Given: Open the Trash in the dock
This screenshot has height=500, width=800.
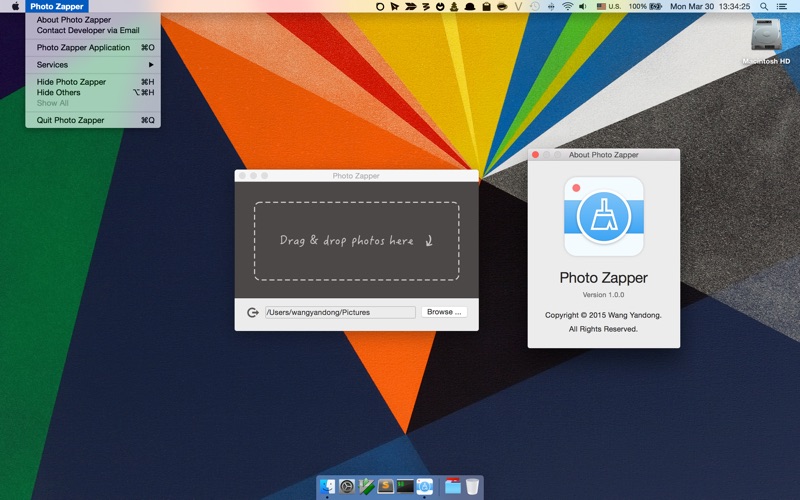Looking at the screenshot, I should (x=472, y=486).
